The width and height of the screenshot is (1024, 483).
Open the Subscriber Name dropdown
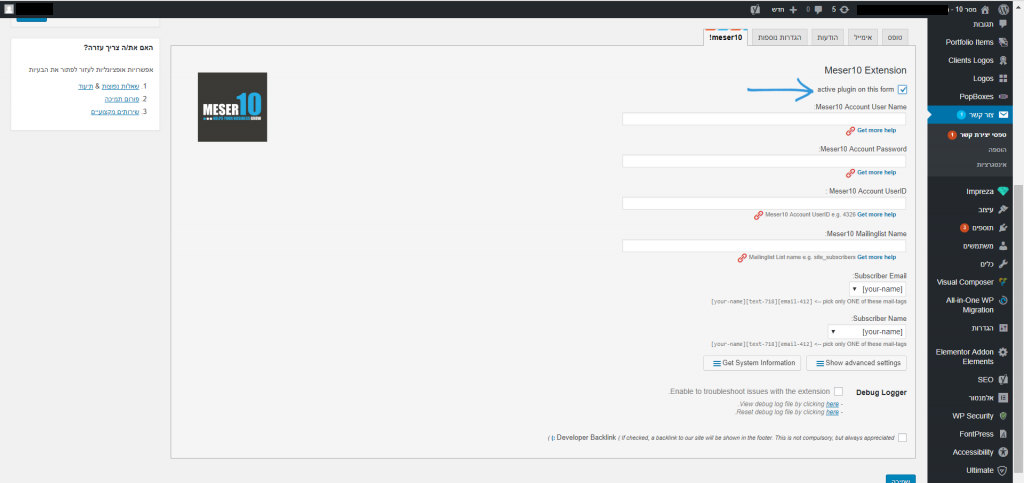867,331
